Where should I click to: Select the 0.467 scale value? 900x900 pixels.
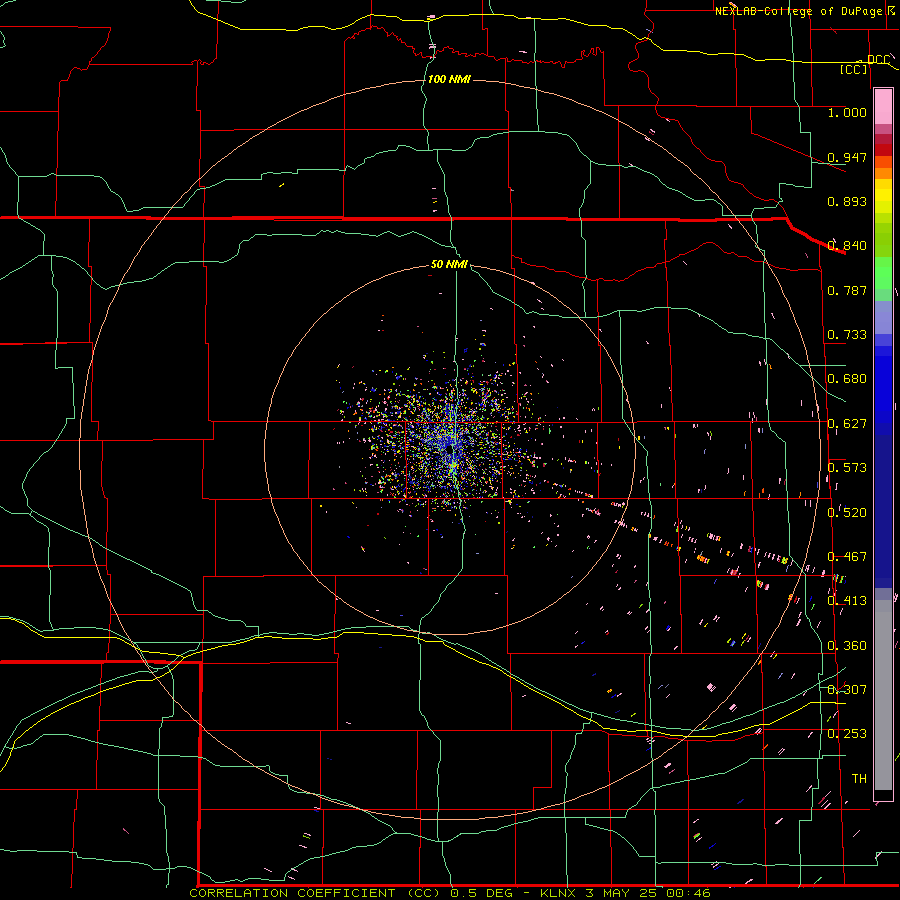click(x=847, y=557)
